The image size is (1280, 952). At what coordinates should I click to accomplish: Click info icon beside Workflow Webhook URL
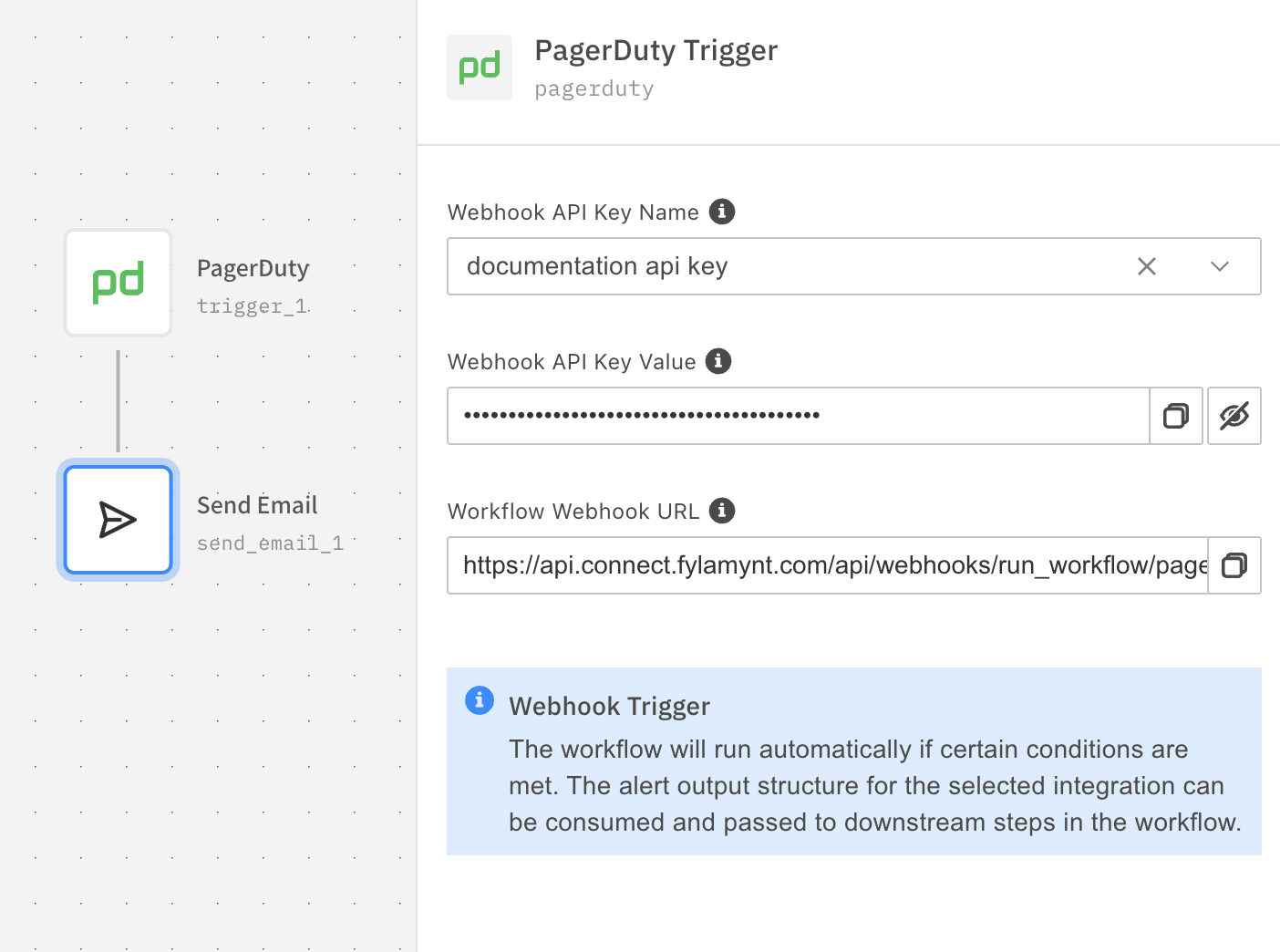tap(722, 511)
